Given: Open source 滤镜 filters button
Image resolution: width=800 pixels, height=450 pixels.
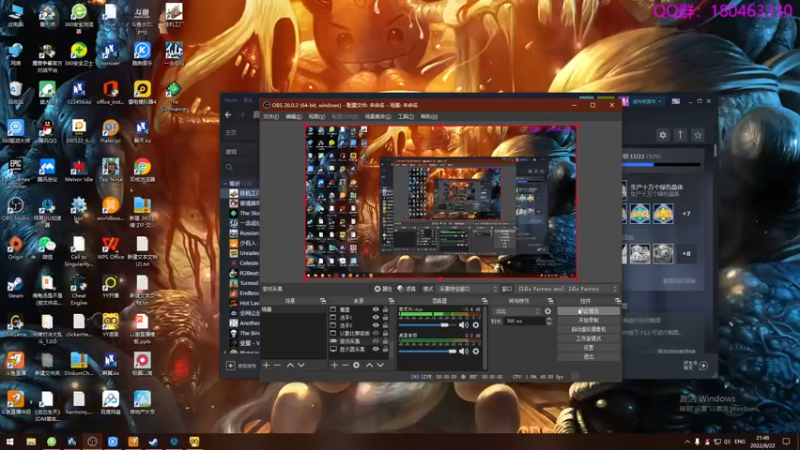Looking at the screenshot, I should click(407, 289).
